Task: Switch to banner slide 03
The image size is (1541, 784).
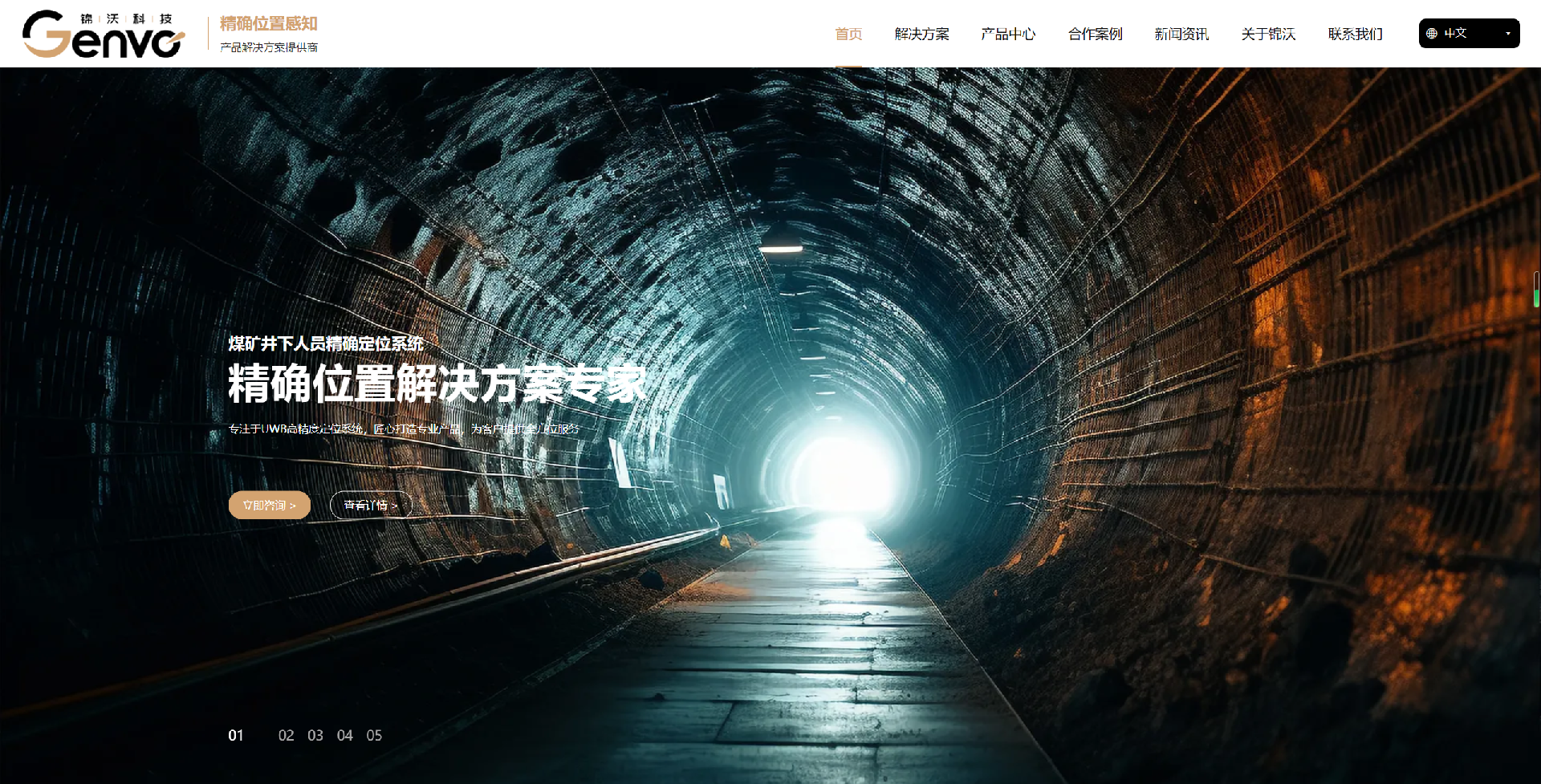Action: [x=315, y=735]
